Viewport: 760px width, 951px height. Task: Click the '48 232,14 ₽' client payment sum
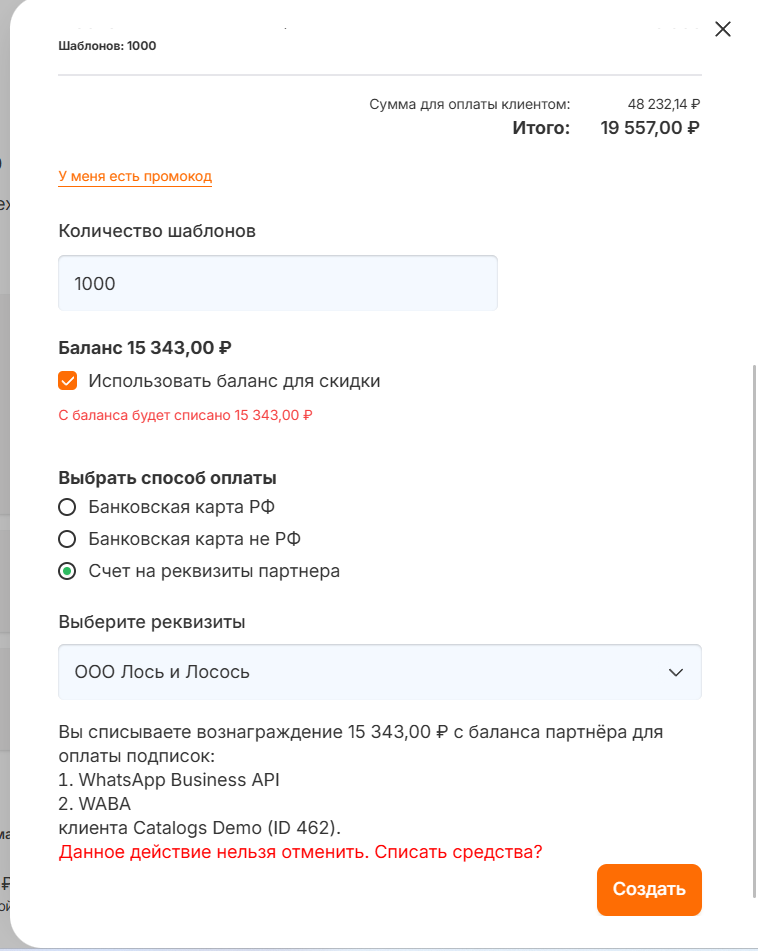coord(663,103)
